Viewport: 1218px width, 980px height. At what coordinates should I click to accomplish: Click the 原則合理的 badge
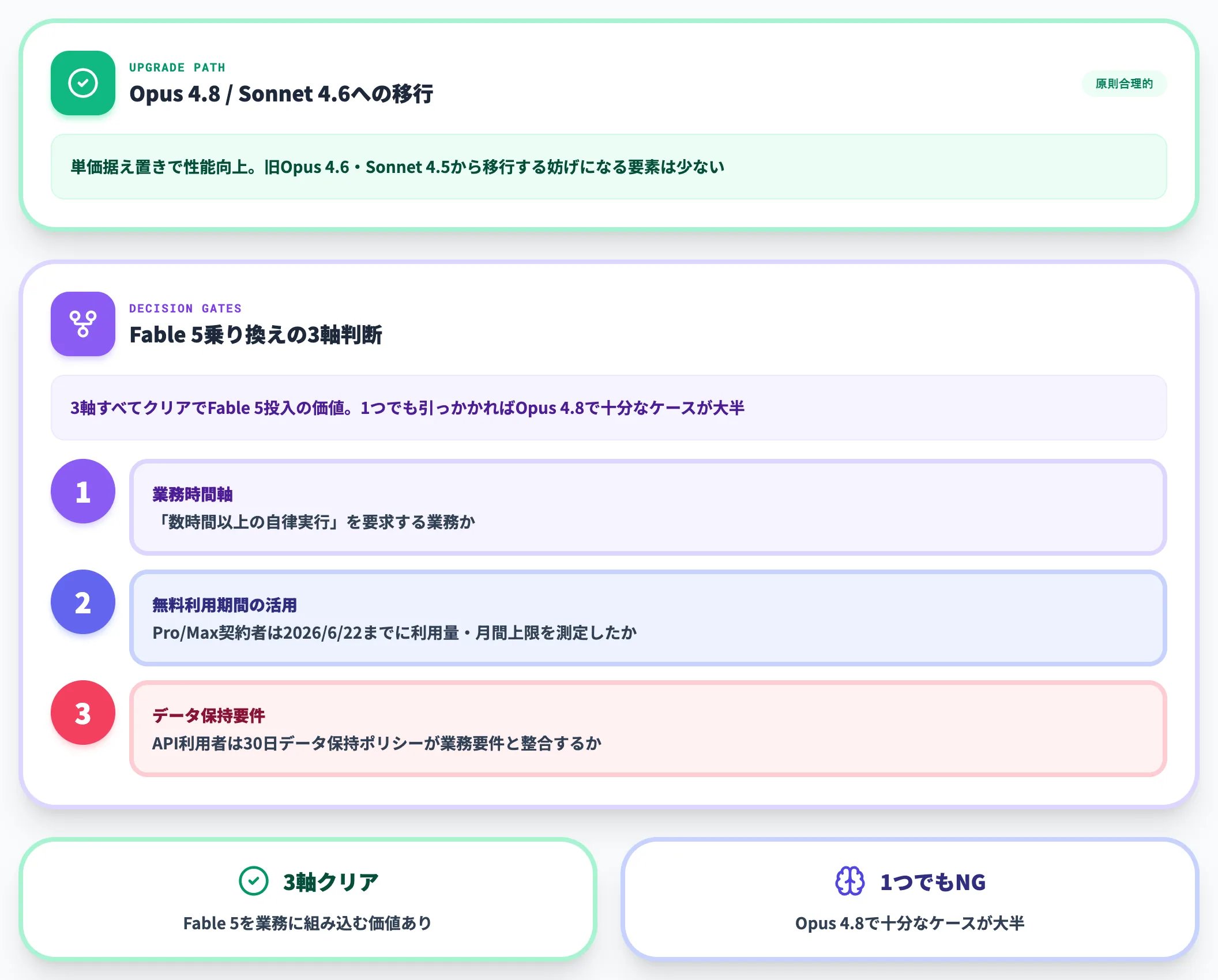click(x=1124, y=84)
